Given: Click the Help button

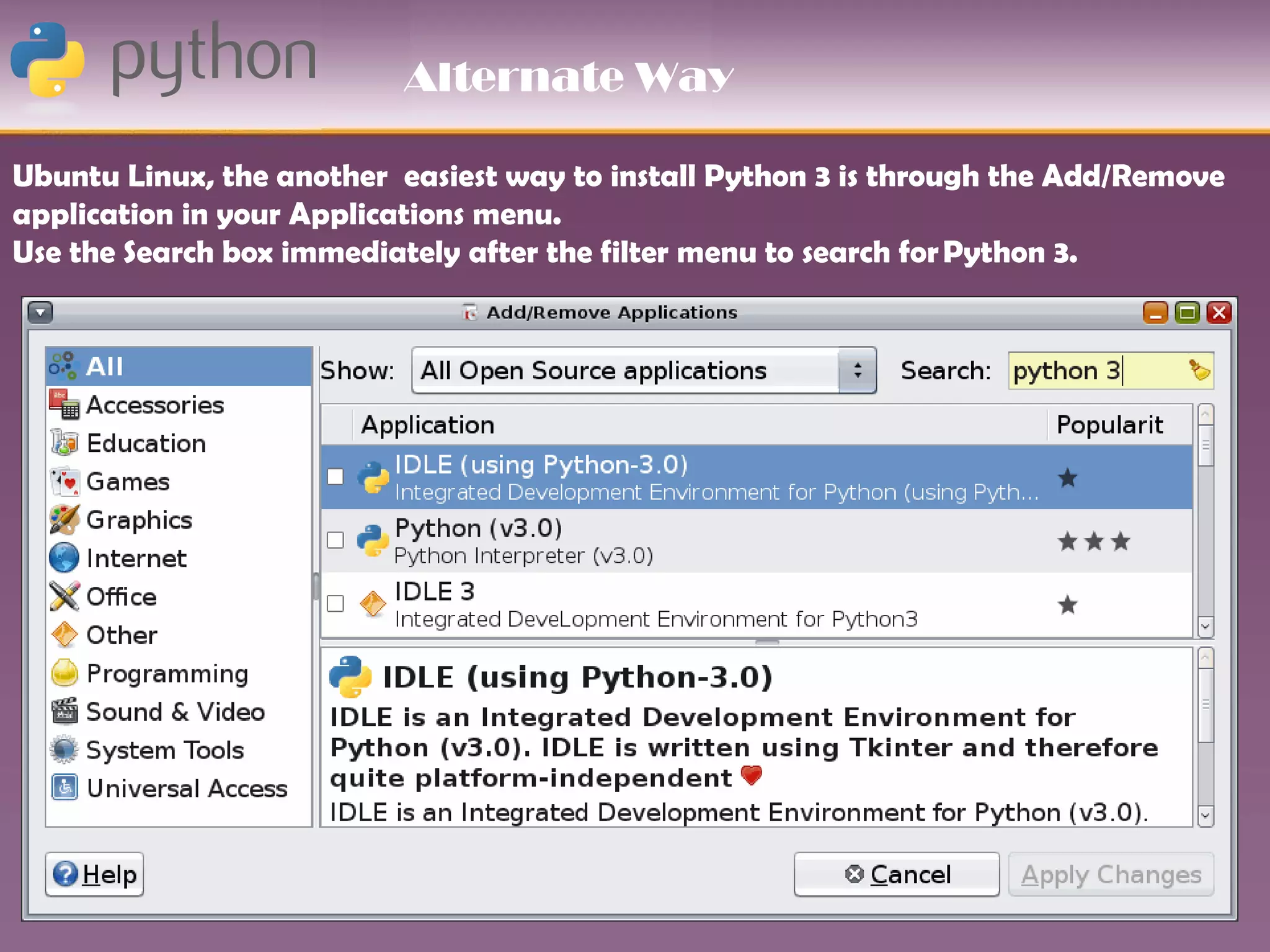Looking at the screenshot, I should 94,874.
